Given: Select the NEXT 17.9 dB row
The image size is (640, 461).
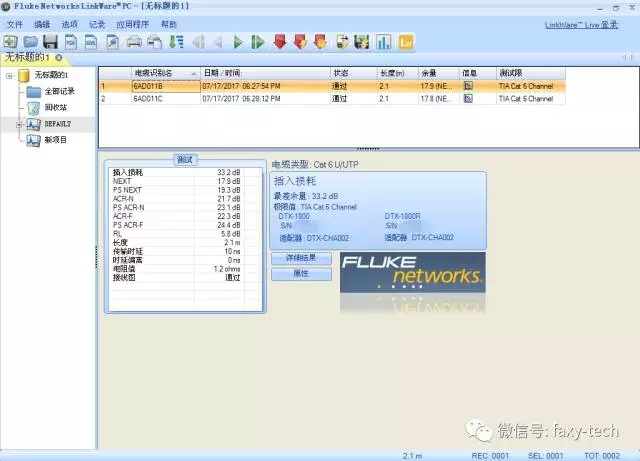Looking at the screenshot, I should tap(185, 181).
